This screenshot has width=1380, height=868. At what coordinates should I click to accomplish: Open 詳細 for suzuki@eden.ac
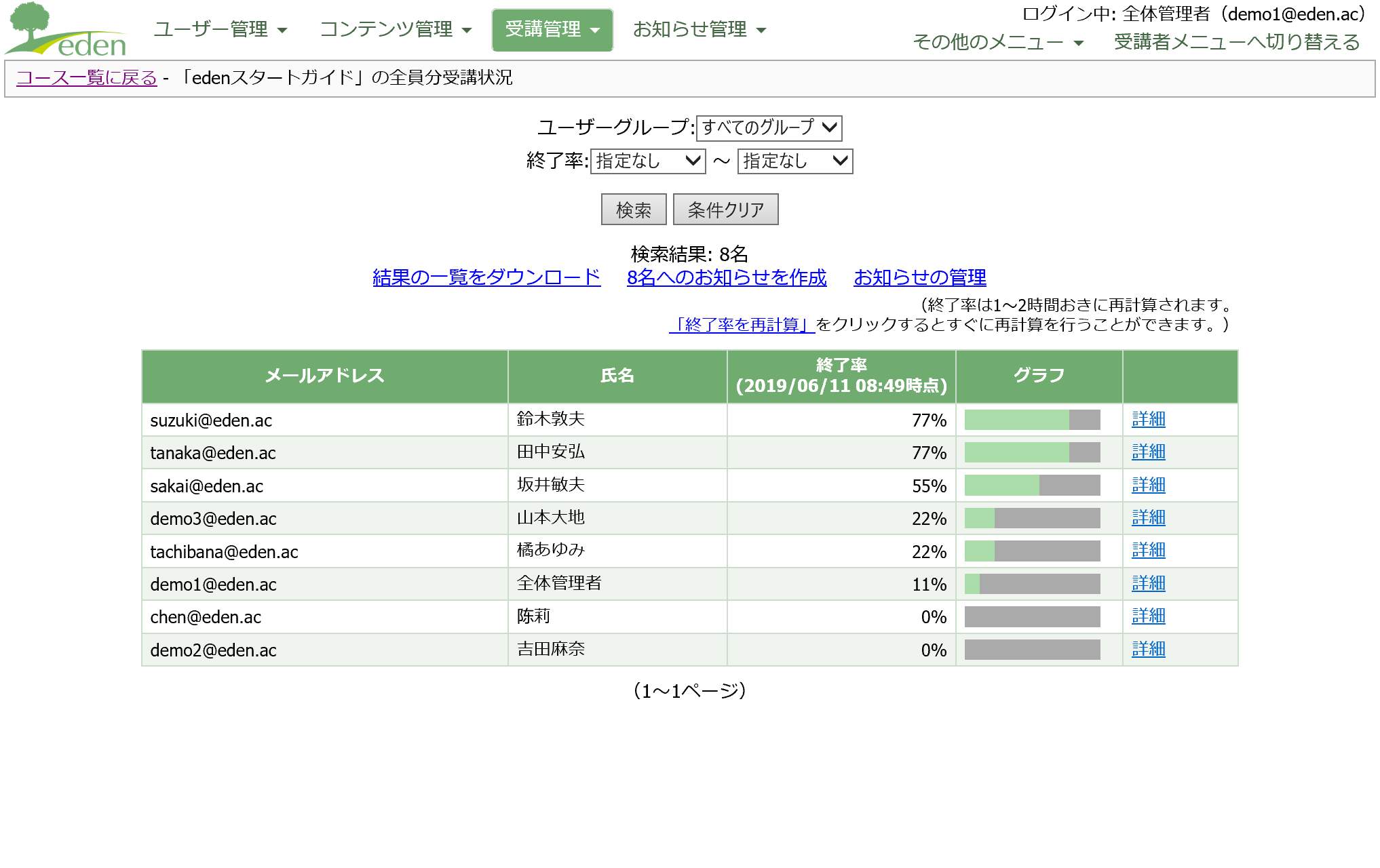click(x=1148, y=419)
